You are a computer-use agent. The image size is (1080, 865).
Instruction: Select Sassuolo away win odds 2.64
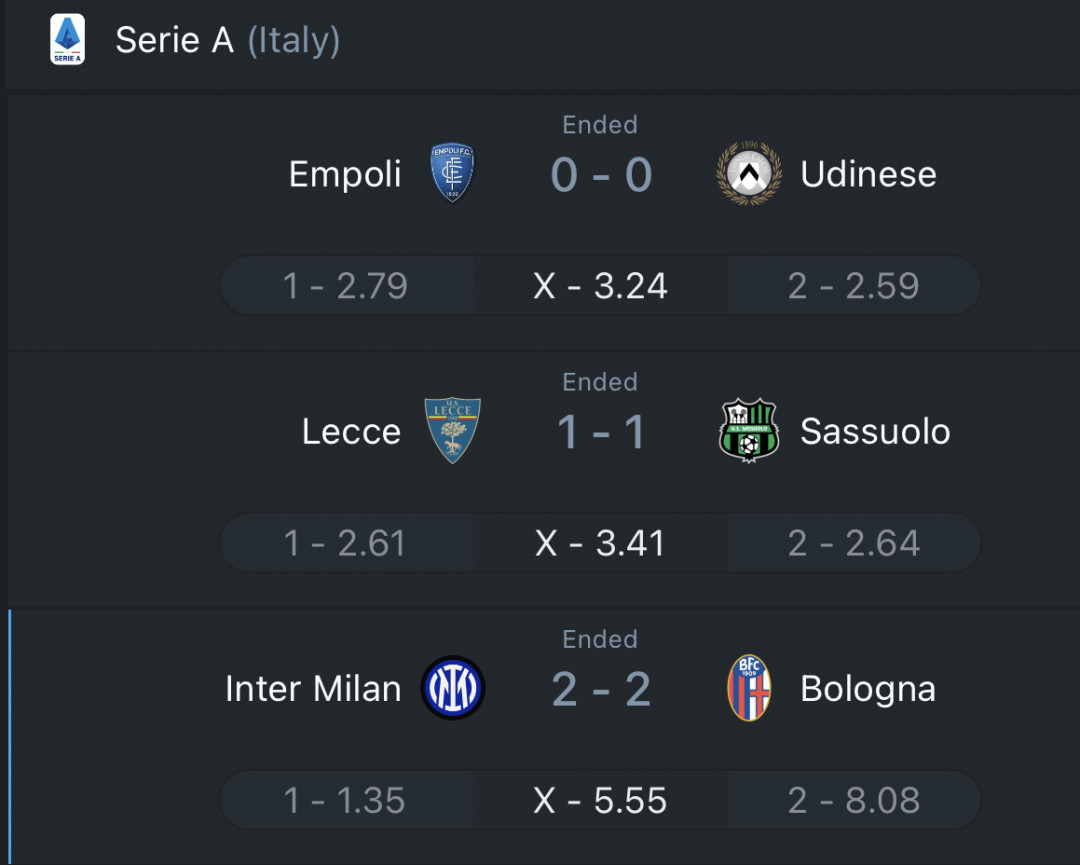854,543
